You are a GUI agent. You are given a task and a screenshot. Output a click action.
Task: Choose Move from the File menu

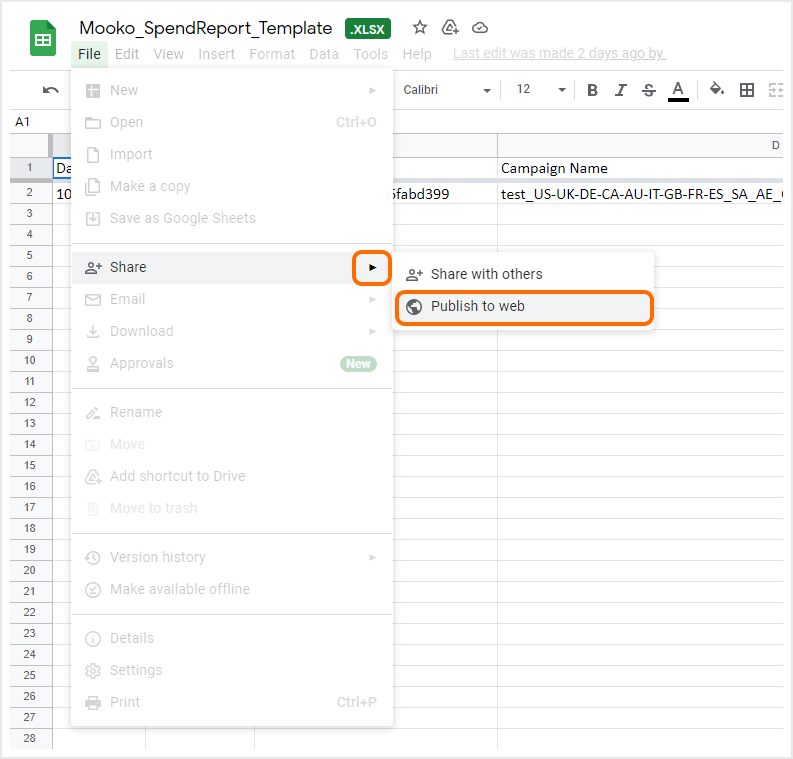pyautogui.click(x=232, y=444)
